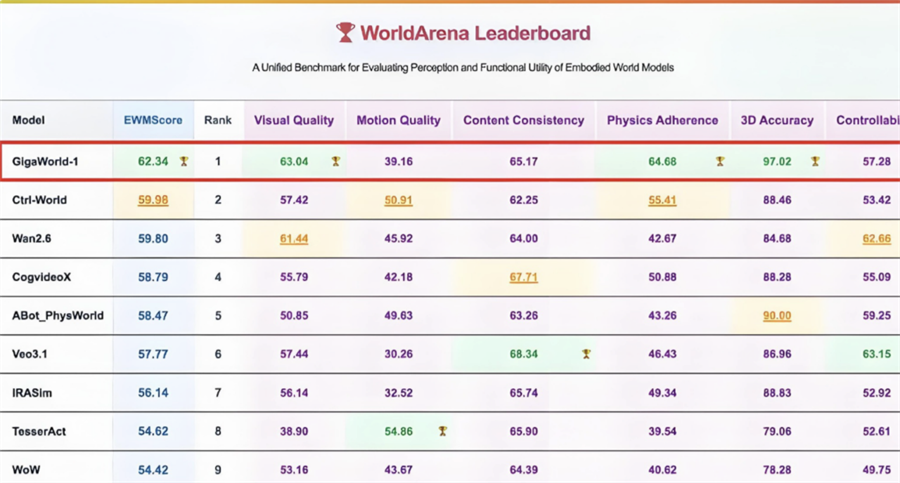Click the underlined 90.00 3D Accuracy score
Screen dimensions: 900x483
click(777, 316)
